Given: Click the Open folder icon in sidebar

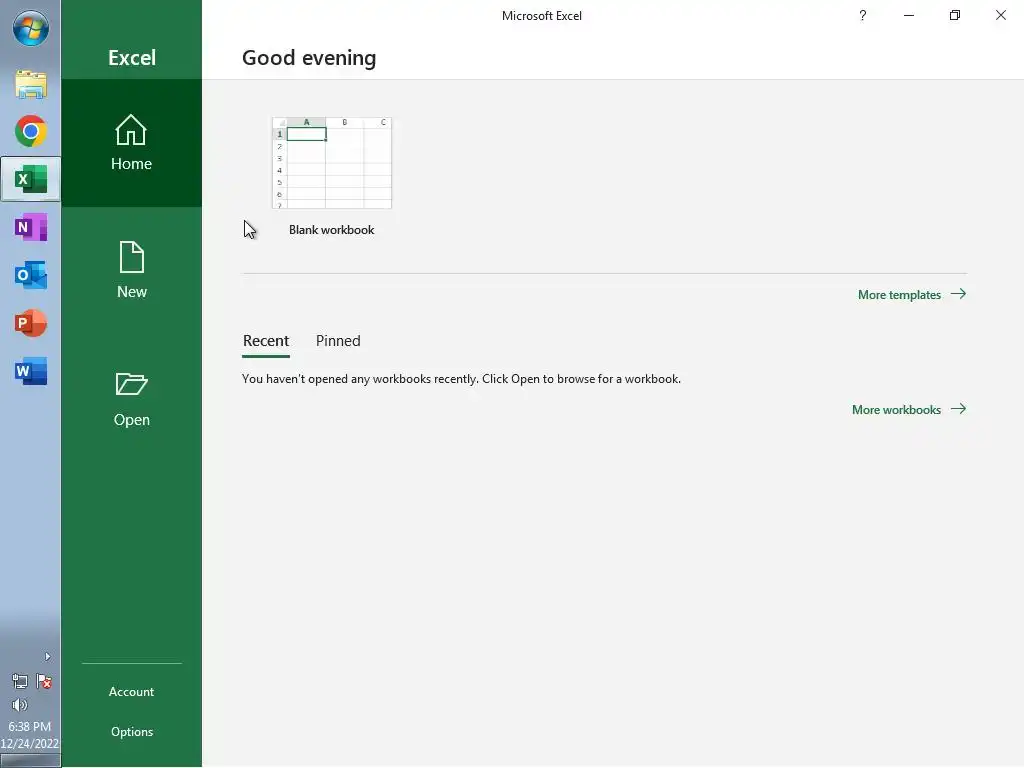Looking at the screenshot, I should (131, 384).
